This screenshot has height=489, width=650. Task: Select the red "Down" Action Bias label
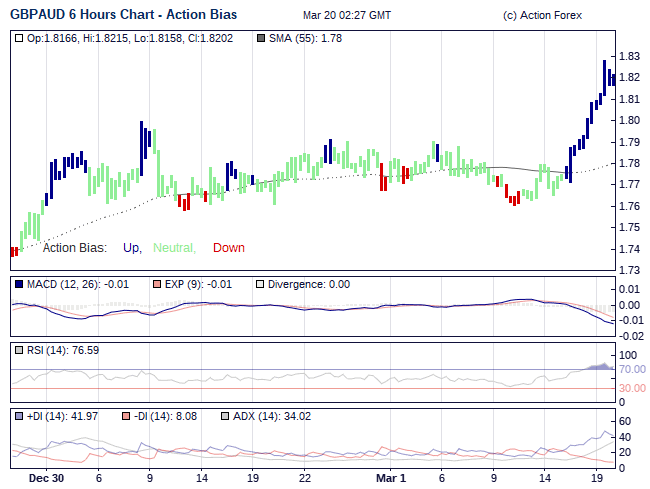(x=228, y=248)
